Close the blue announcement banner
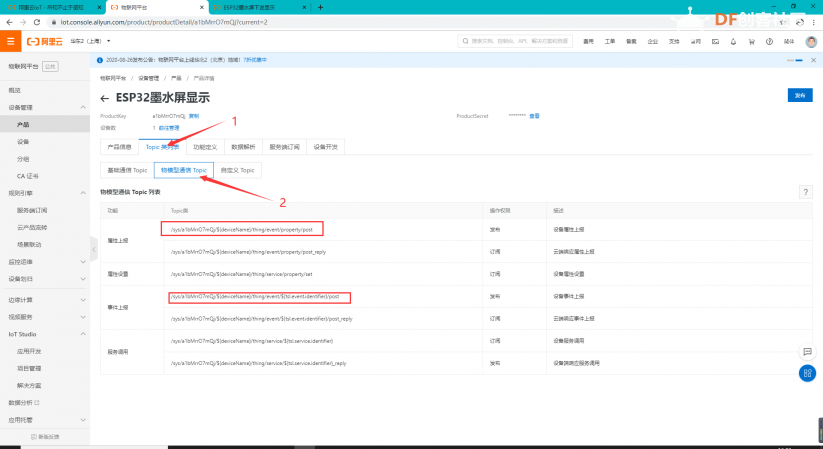 click(813, 60)
